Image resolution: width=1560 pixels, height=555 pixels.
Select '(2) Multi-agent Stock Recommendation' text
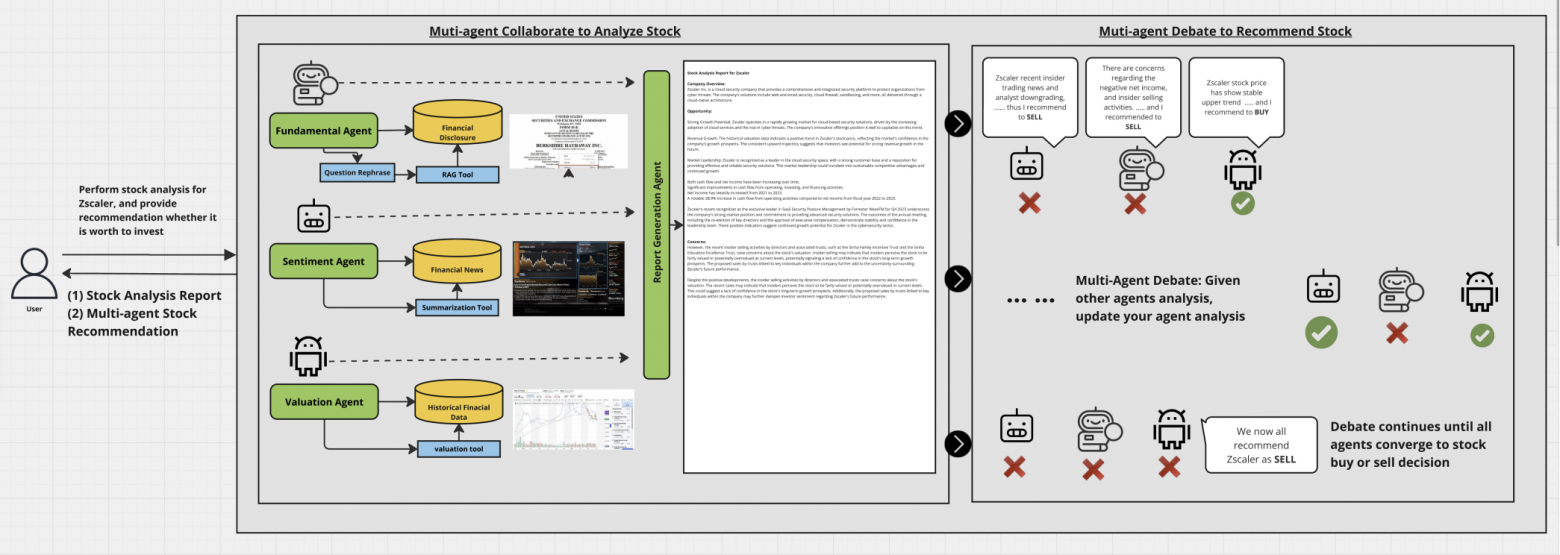[132, 322]
